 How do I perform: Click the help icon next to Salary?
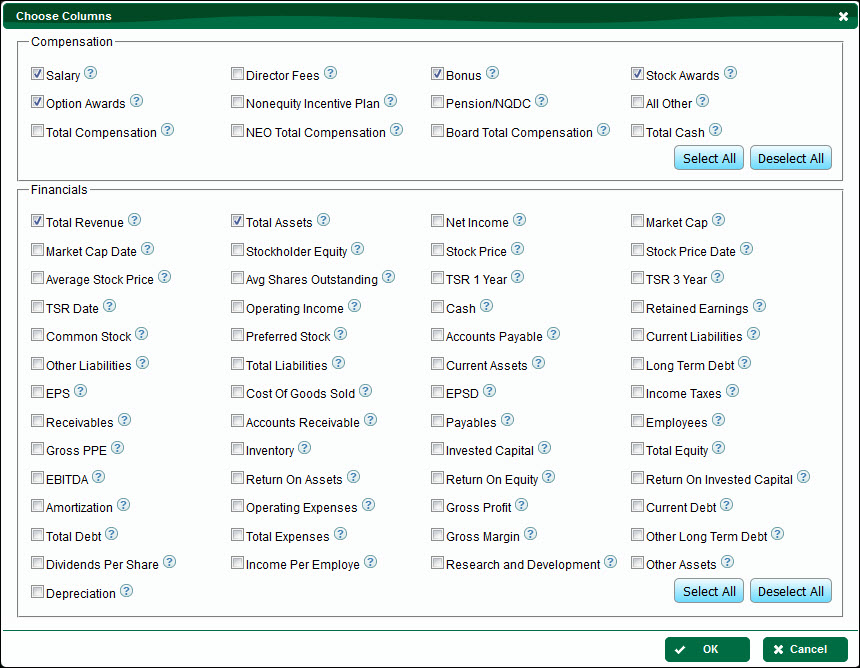(x=91, y=73)
